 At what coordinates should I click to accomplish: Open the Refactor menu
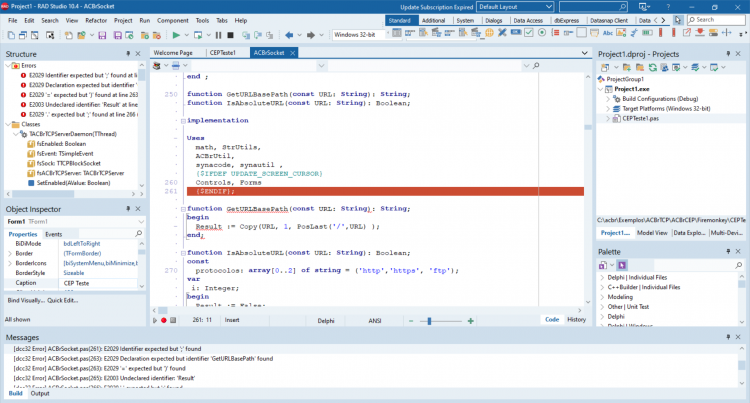(96, 21)
